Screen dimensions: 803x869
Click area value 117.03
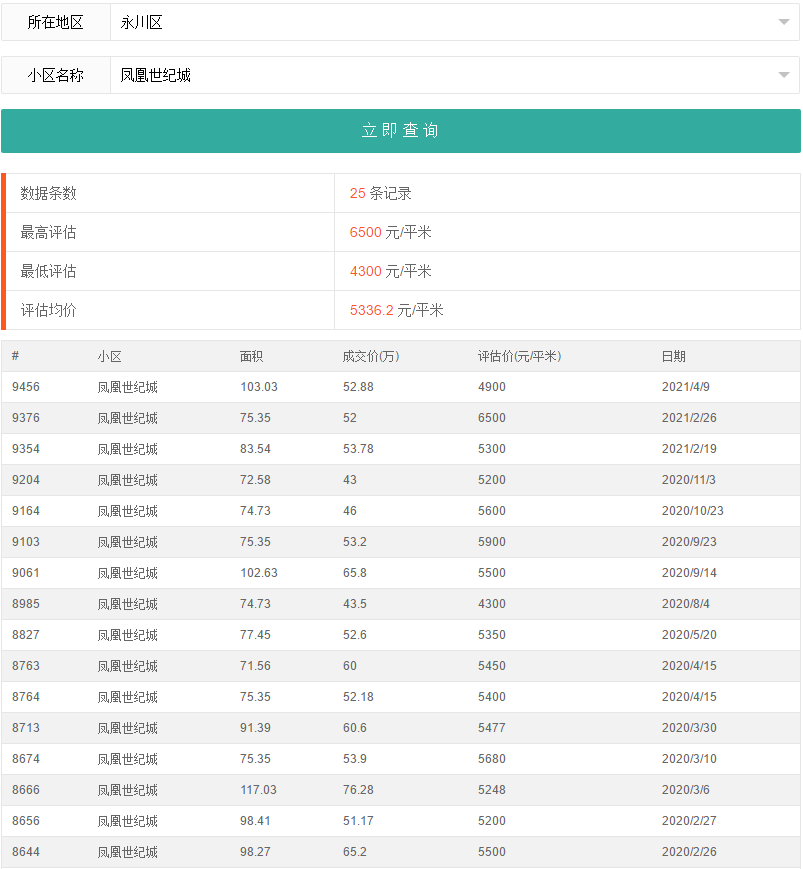coord(258,790)
